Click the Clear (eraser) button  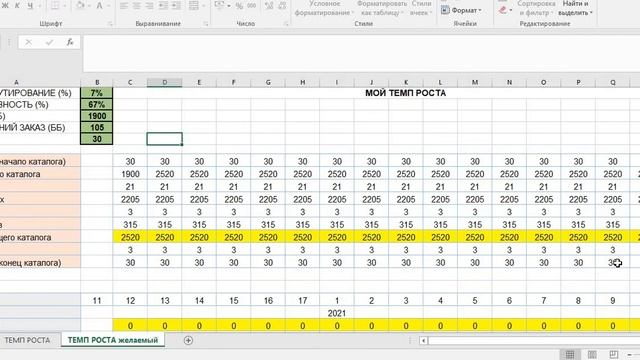click(503, 10)
